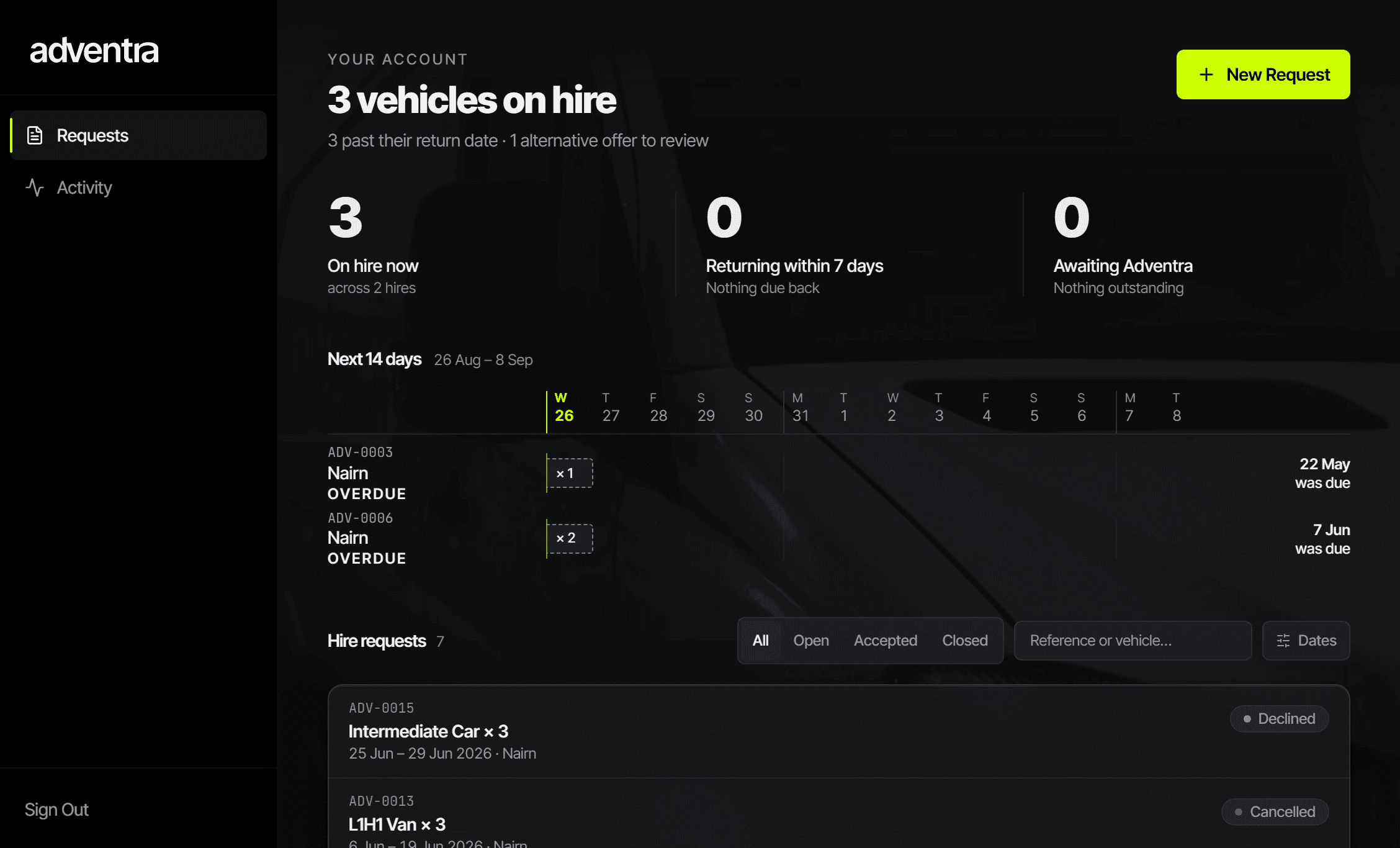The image size is (1400, 848).
Task: Click the 3 vehicles on hire title
Action: coord(472,100)
